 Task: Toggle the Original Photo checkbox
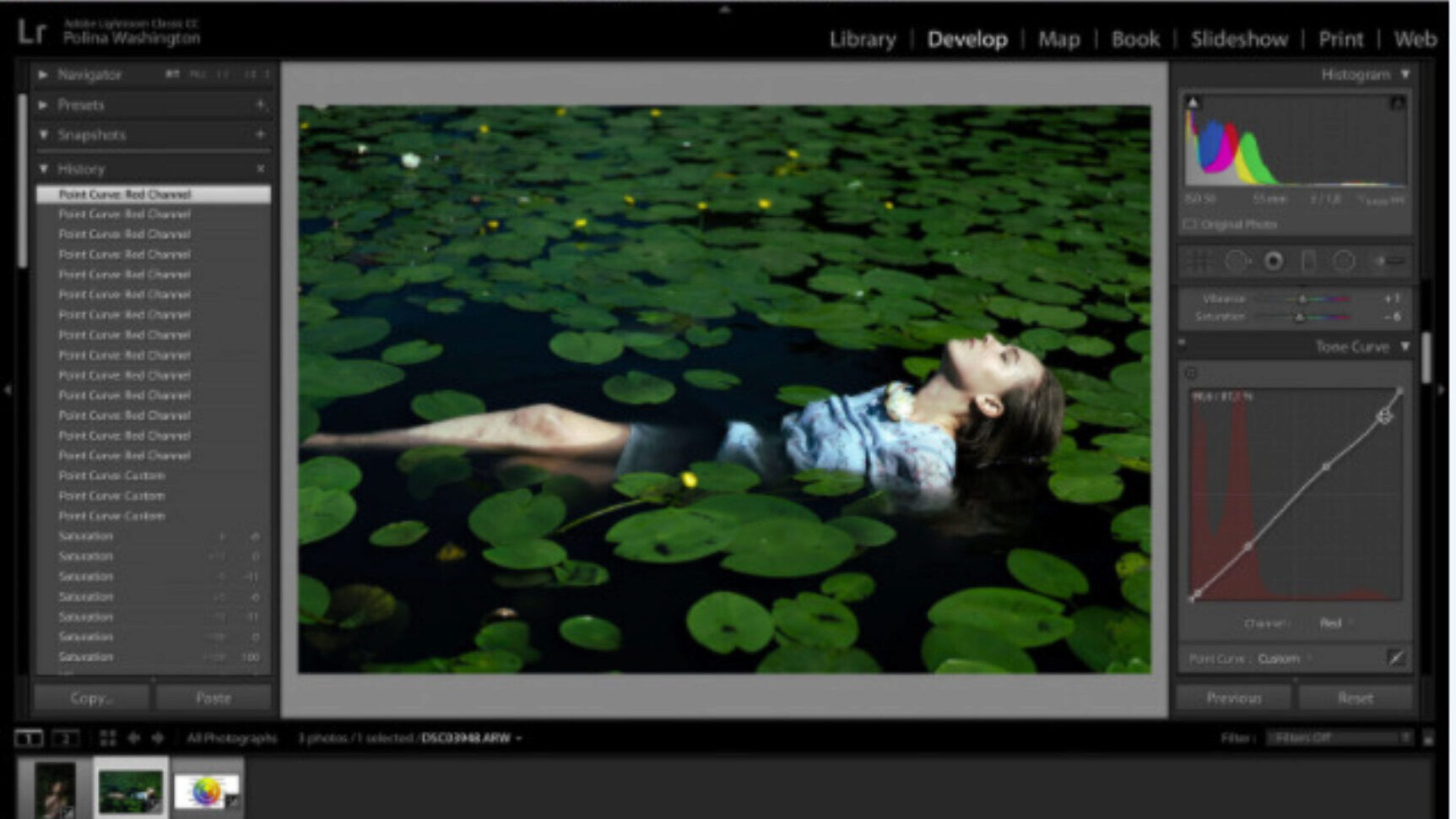(1190, 225)
